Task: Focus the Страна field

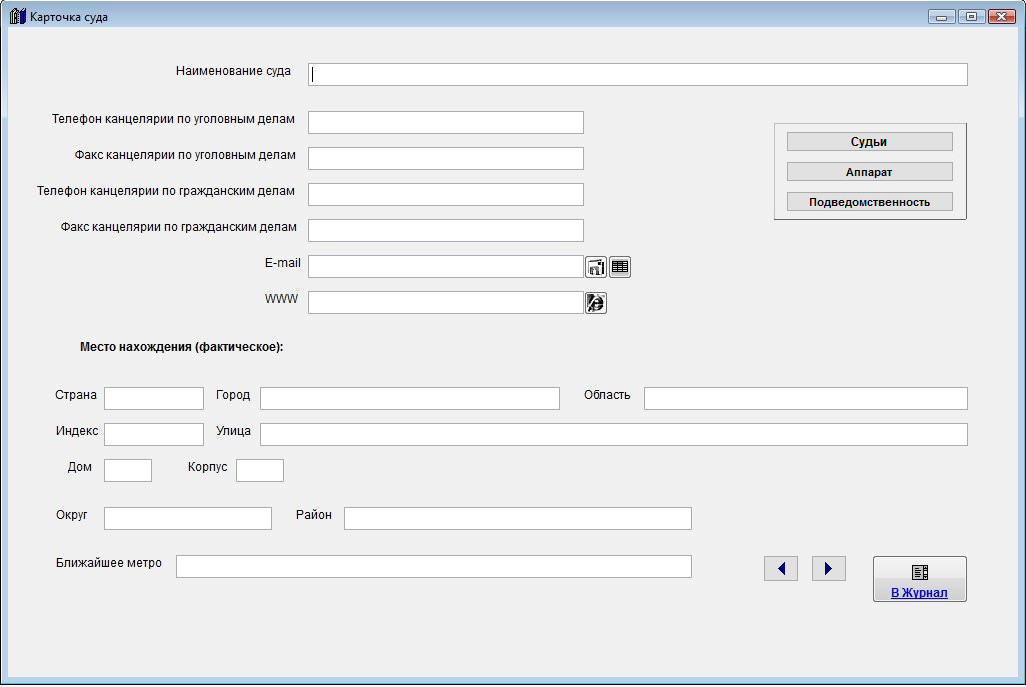Action: 154,398
